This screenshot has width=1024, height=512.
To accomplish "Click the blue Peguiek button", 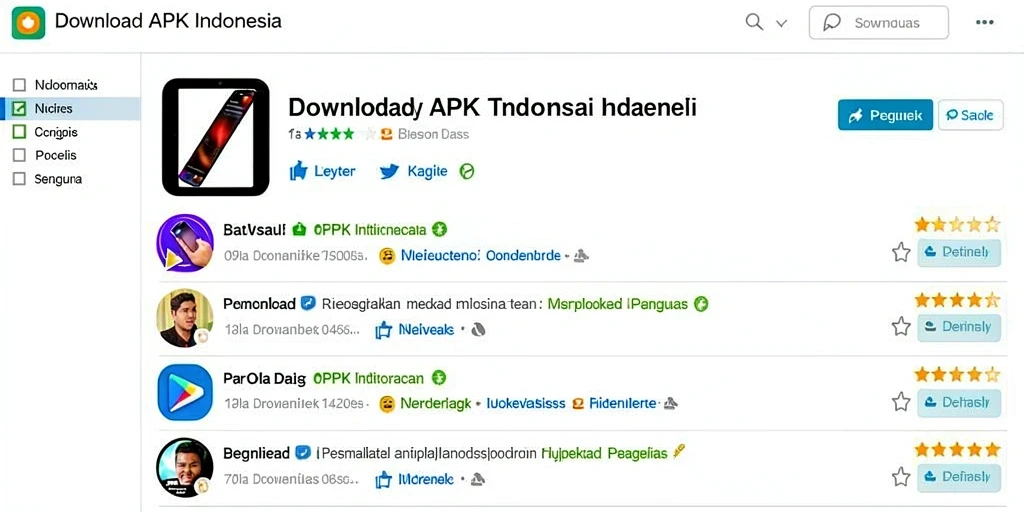I will [x=885, y=116].
